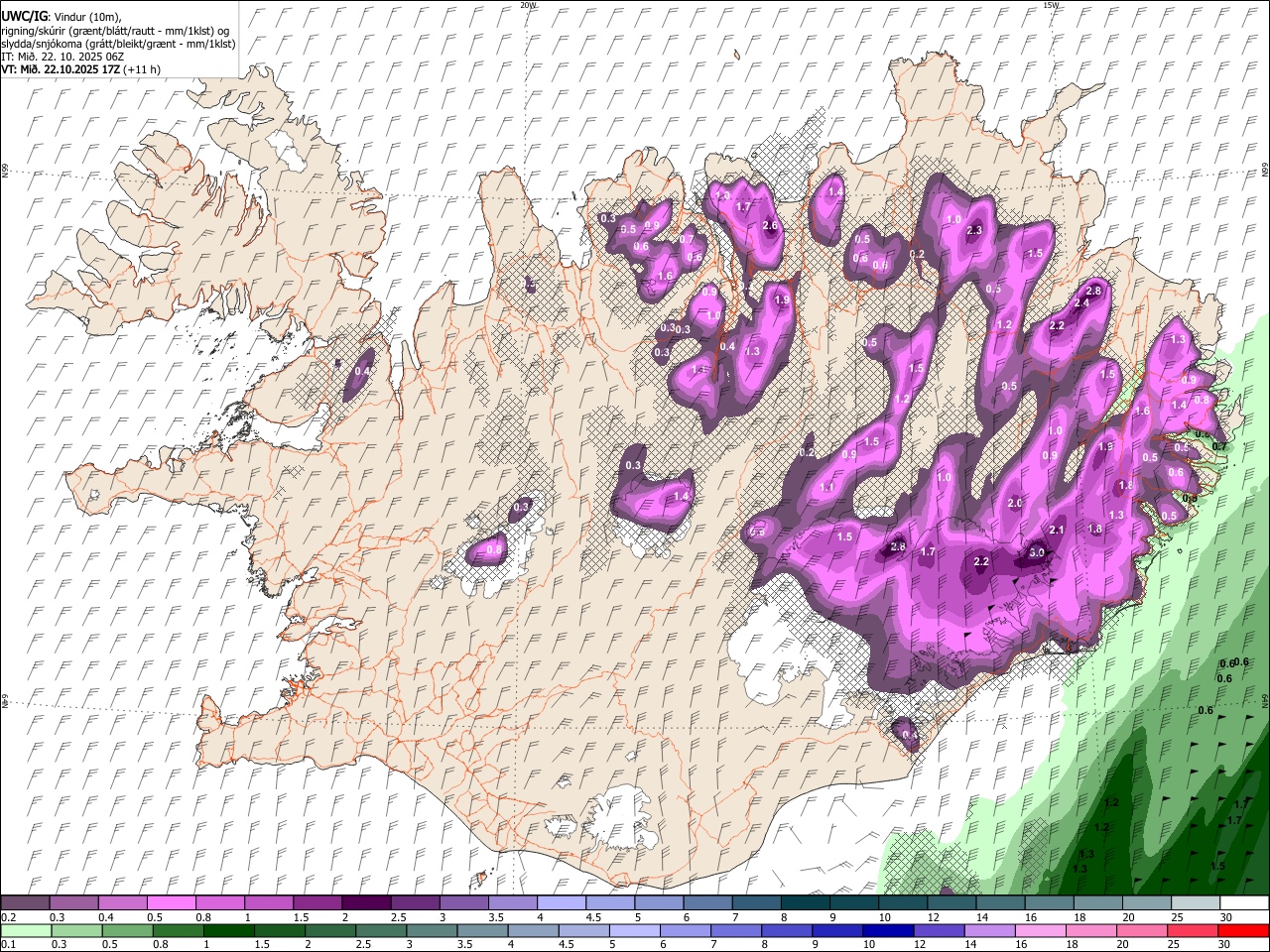
Task: Click the '2.3' snowfall value in the northeast
Action: [974, 230]
